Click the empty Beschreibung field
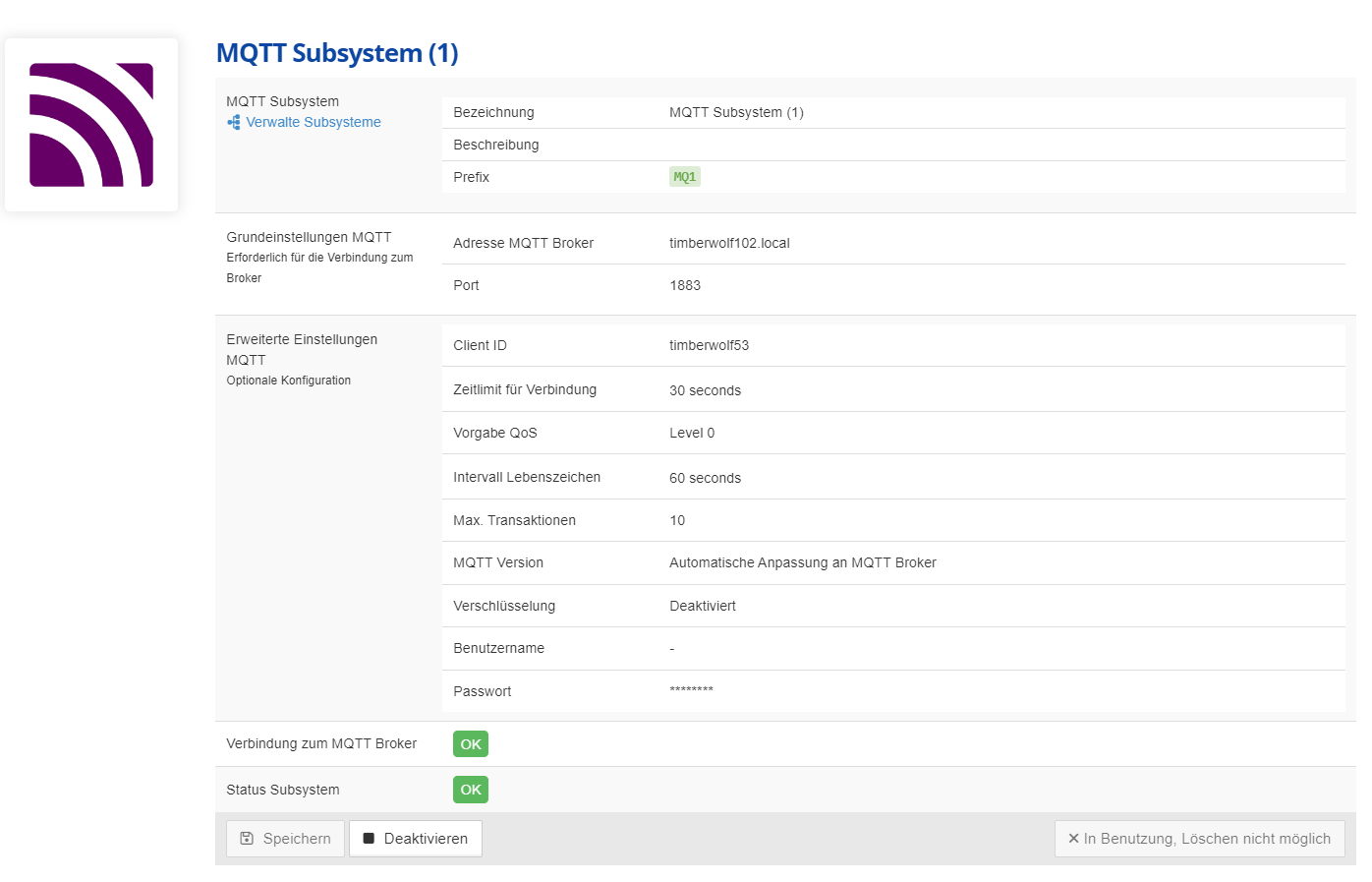The image size is (1372, 882). click(1002, 145)
